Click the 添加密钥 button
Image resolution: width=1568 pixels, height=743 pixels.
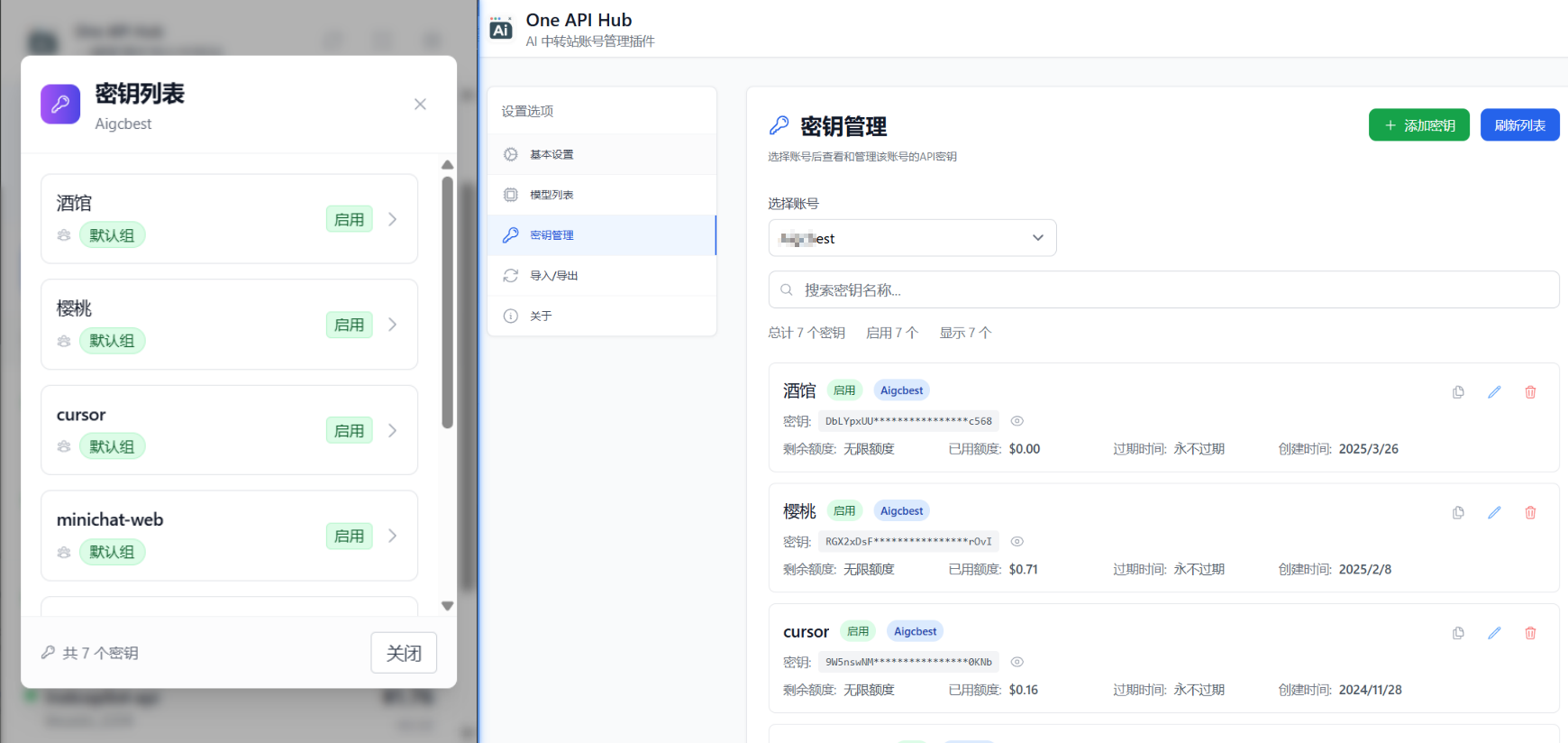[x=1419, y=125]
